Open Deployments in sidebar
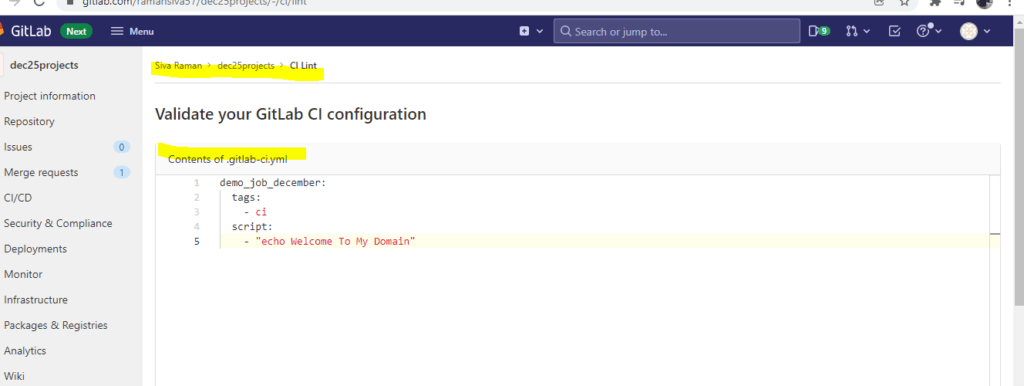Image resolution: width=1024 pixels, height=386 pixels. [x=35, y=249]
